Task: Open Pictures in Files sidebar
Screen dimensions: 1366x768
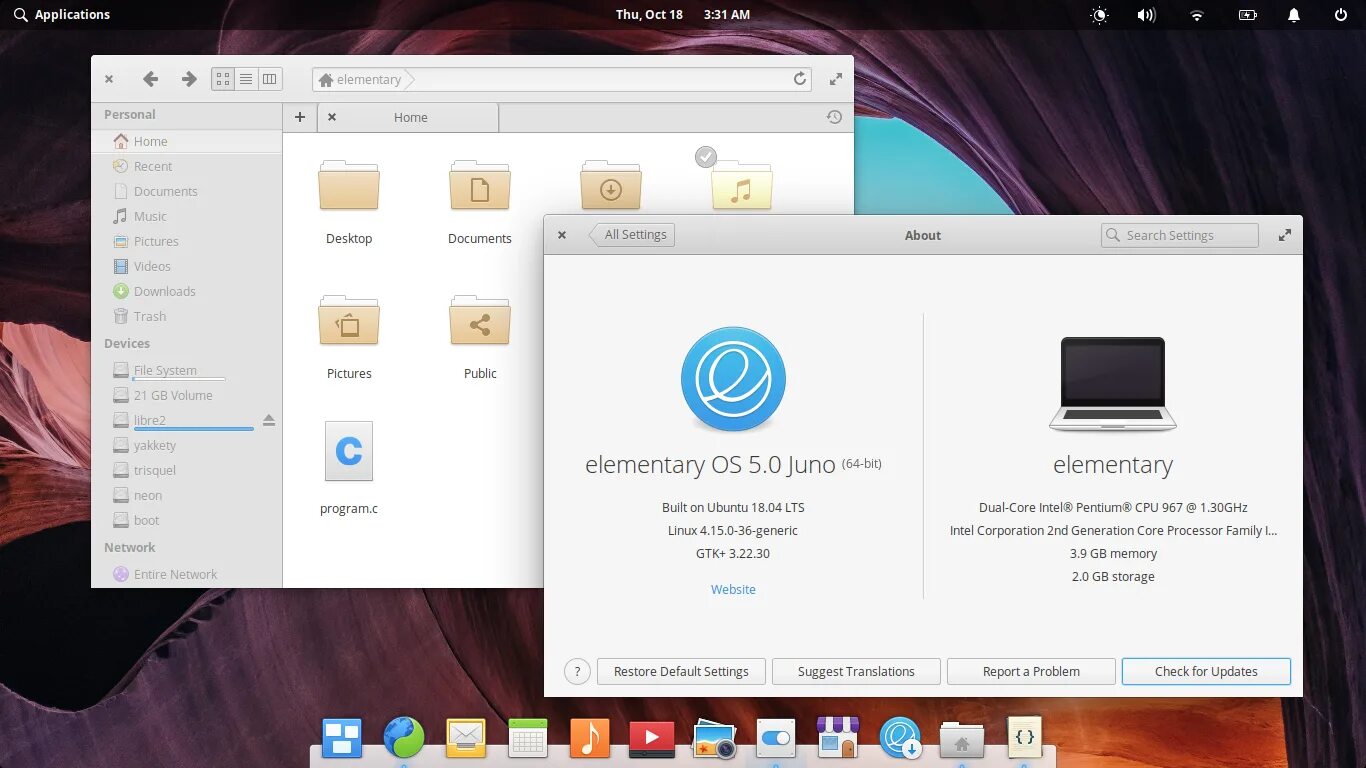Action: [x=187, y=241]
